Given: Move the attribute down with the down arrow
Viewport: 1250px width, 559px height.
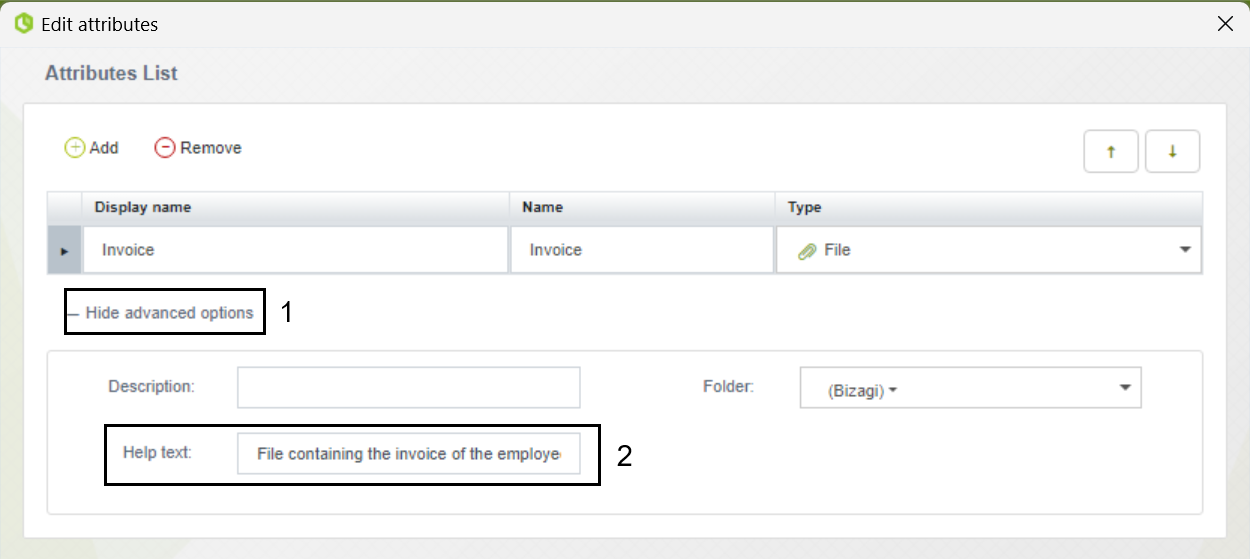Looking at the screenshot, I should click(1172, 152).
